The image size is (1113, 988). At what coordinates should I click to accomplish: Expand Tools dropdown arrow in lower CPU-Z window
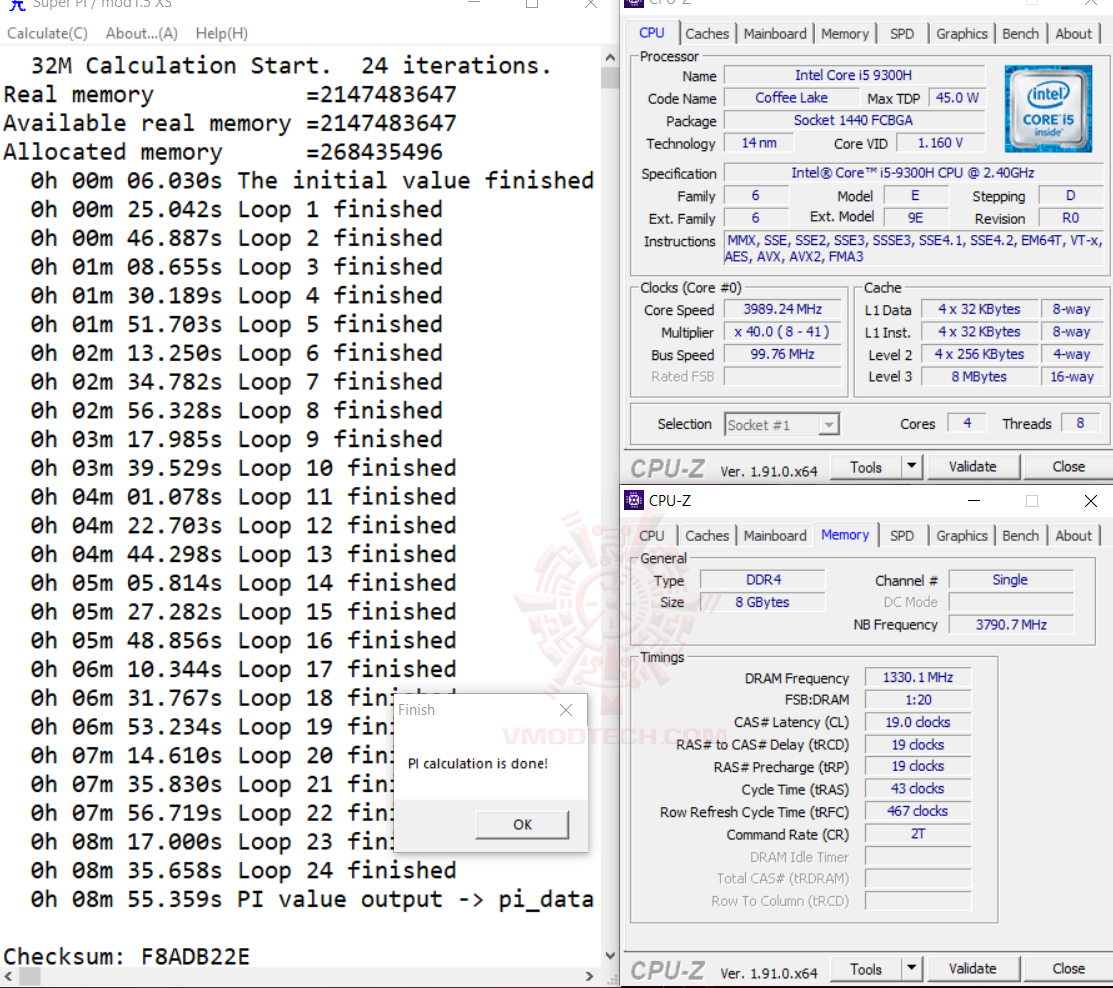tap(911, 969)
